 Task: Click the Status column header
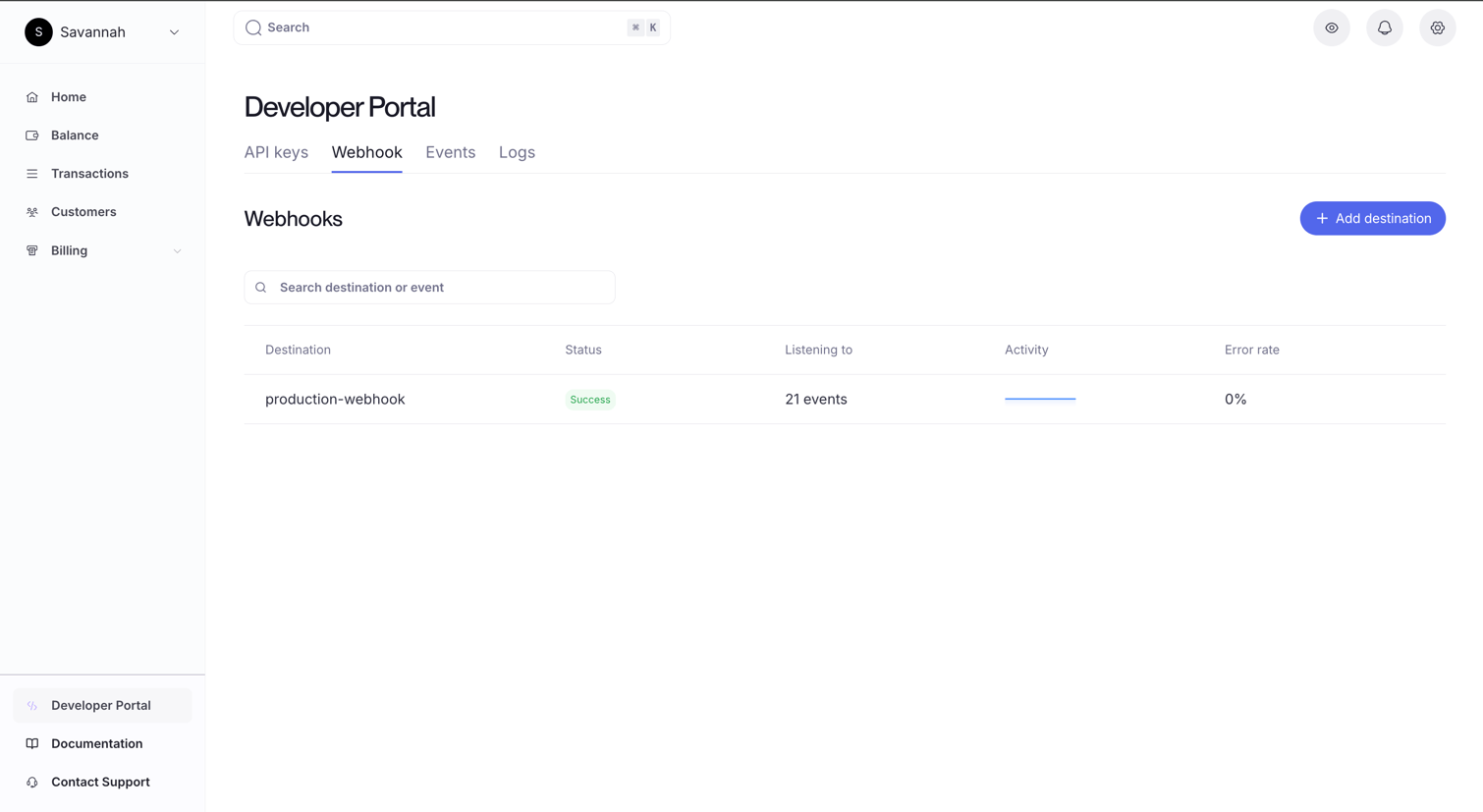583,350
